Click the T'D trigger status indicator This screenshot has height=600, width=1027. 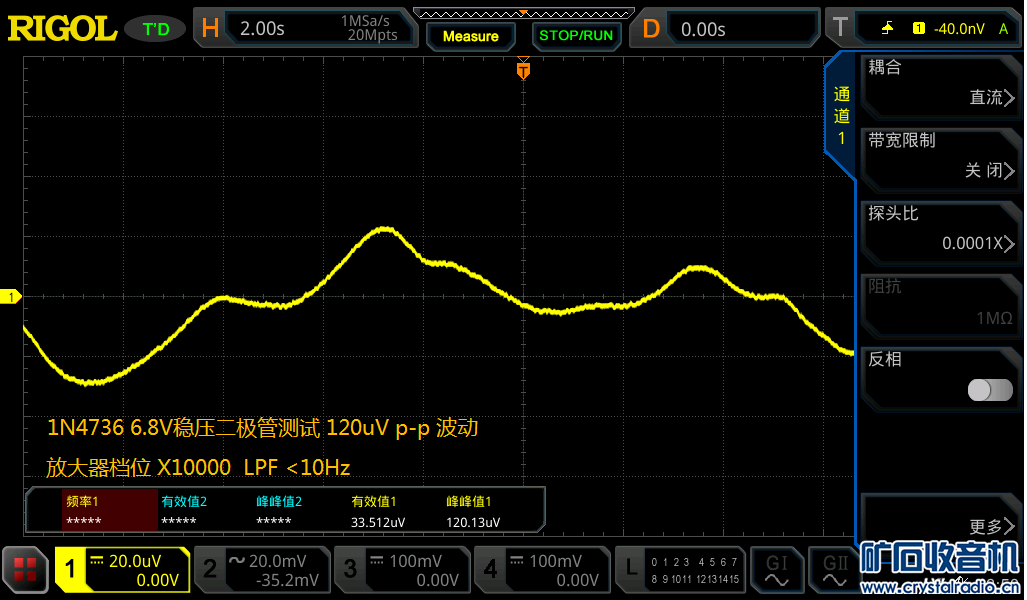tap(156, 29)
